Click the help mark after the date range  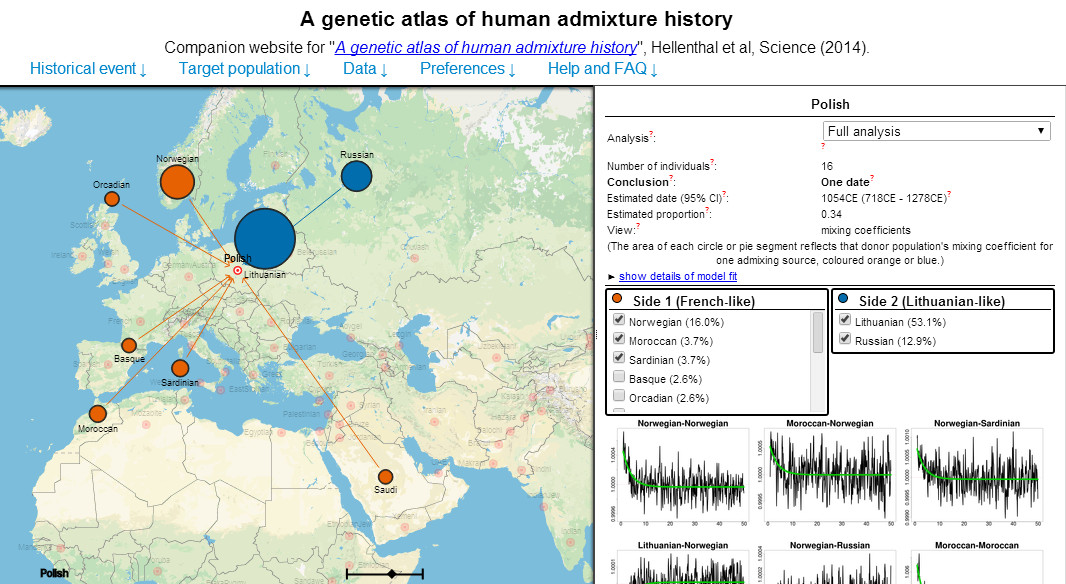(949, 194)
